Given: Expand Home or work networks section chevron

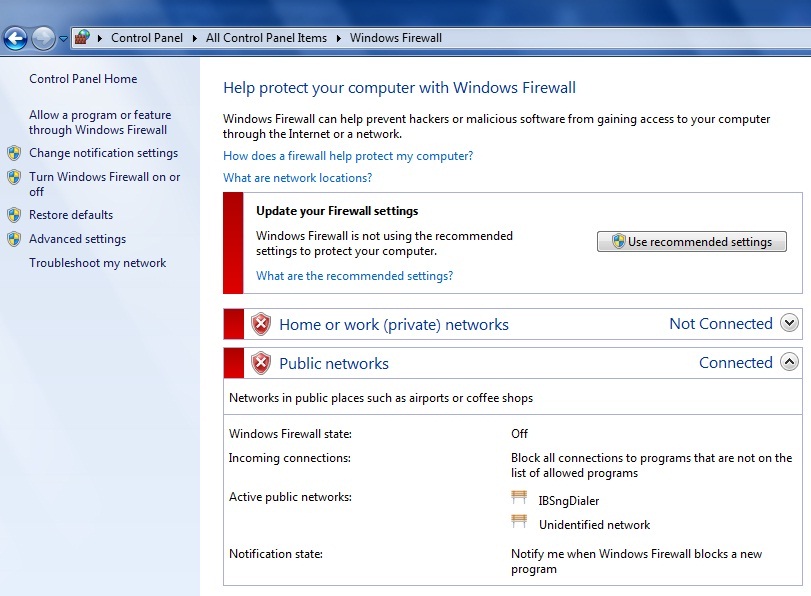Looking at the screenshot, I should point(789,323).
